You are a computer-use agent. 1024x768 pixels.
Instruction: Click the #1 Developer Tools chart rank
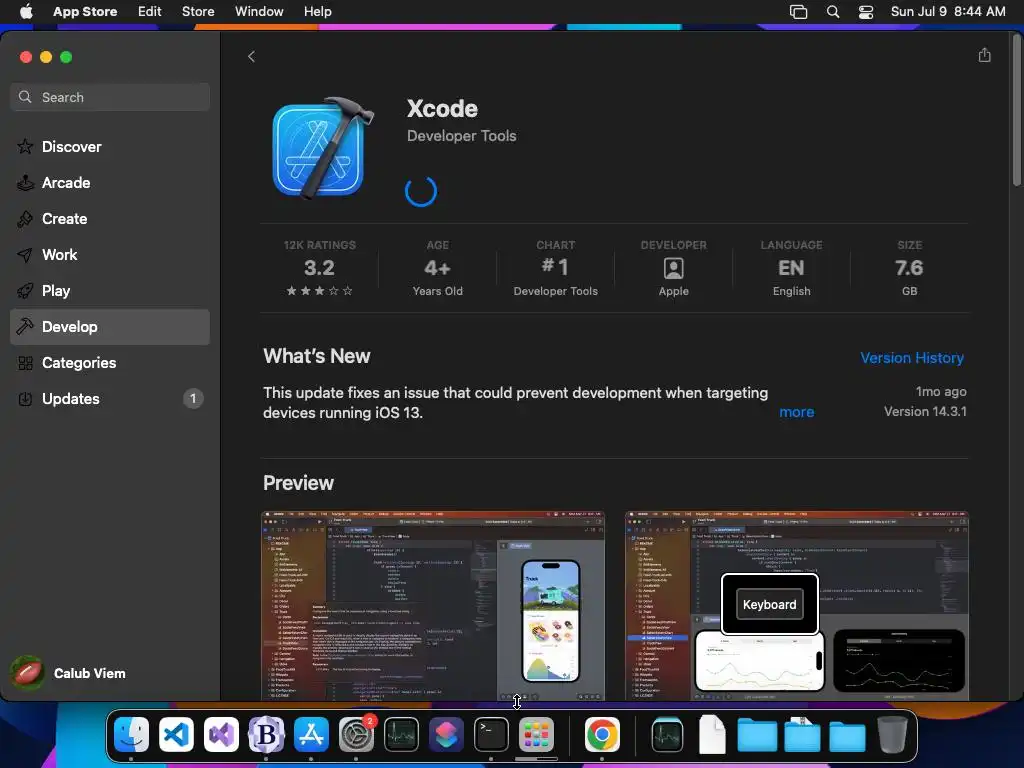[x=555, y=268]
